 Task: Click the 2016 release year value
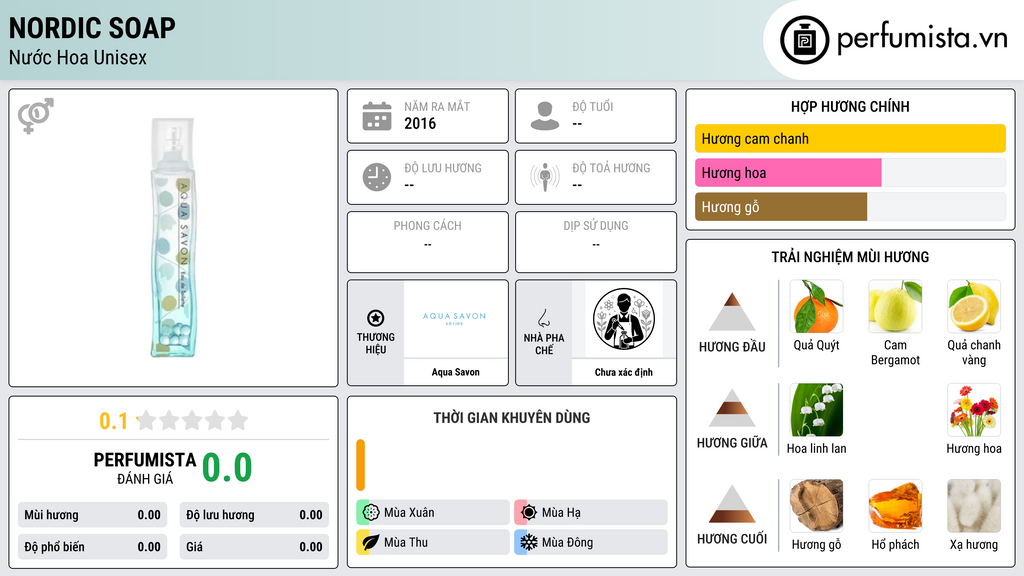coord(420,123)
